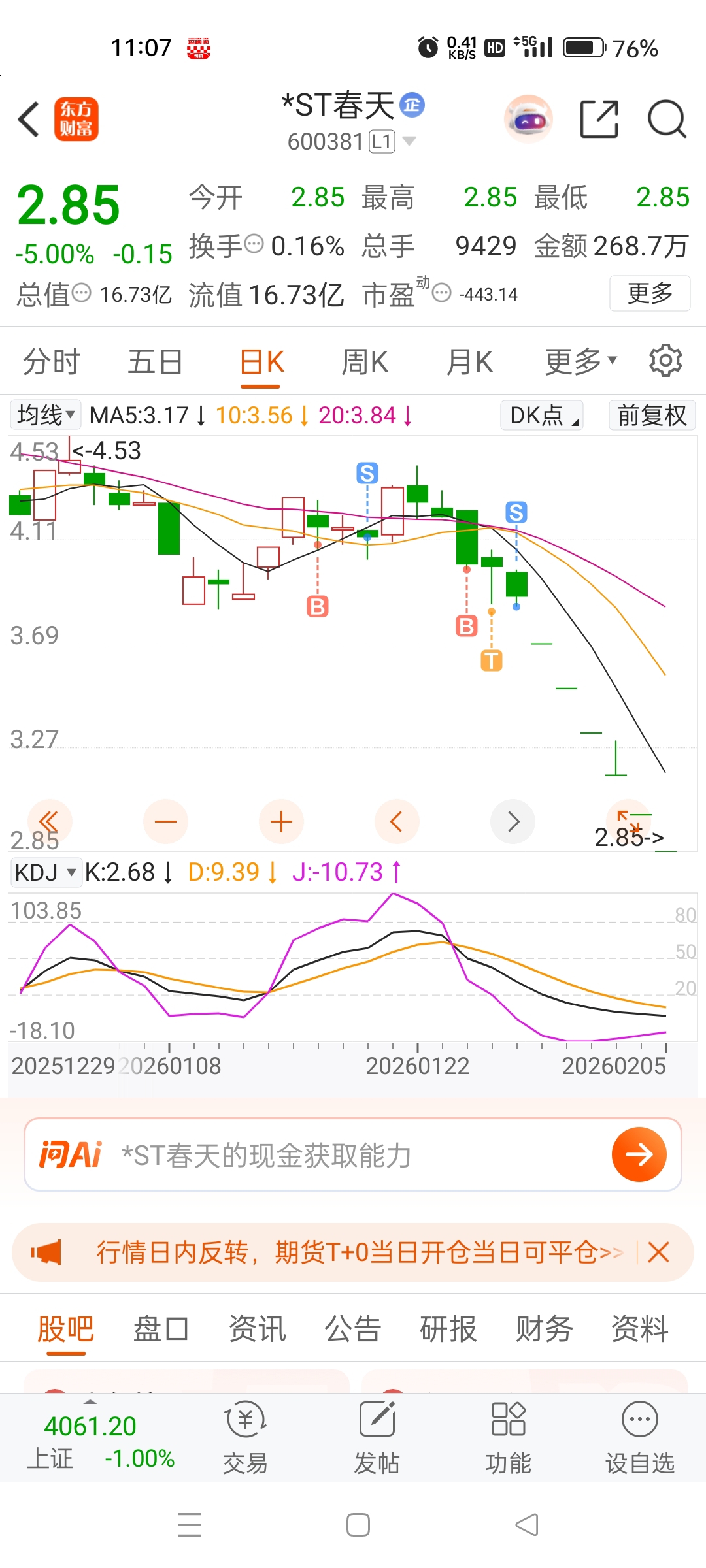
Task: Open the AI robot assistant avatar
Action: click(528, 120)
